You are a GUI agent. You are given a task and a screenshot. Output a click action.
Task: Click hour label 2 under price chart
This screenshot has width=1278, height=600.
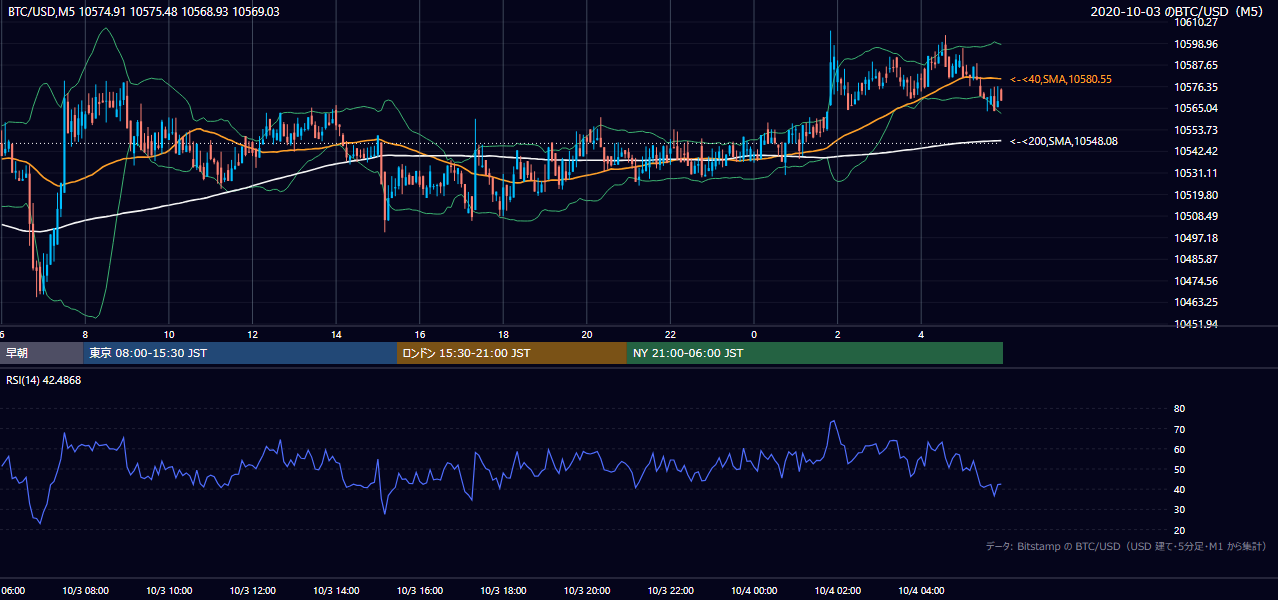(x=838, y=334)
